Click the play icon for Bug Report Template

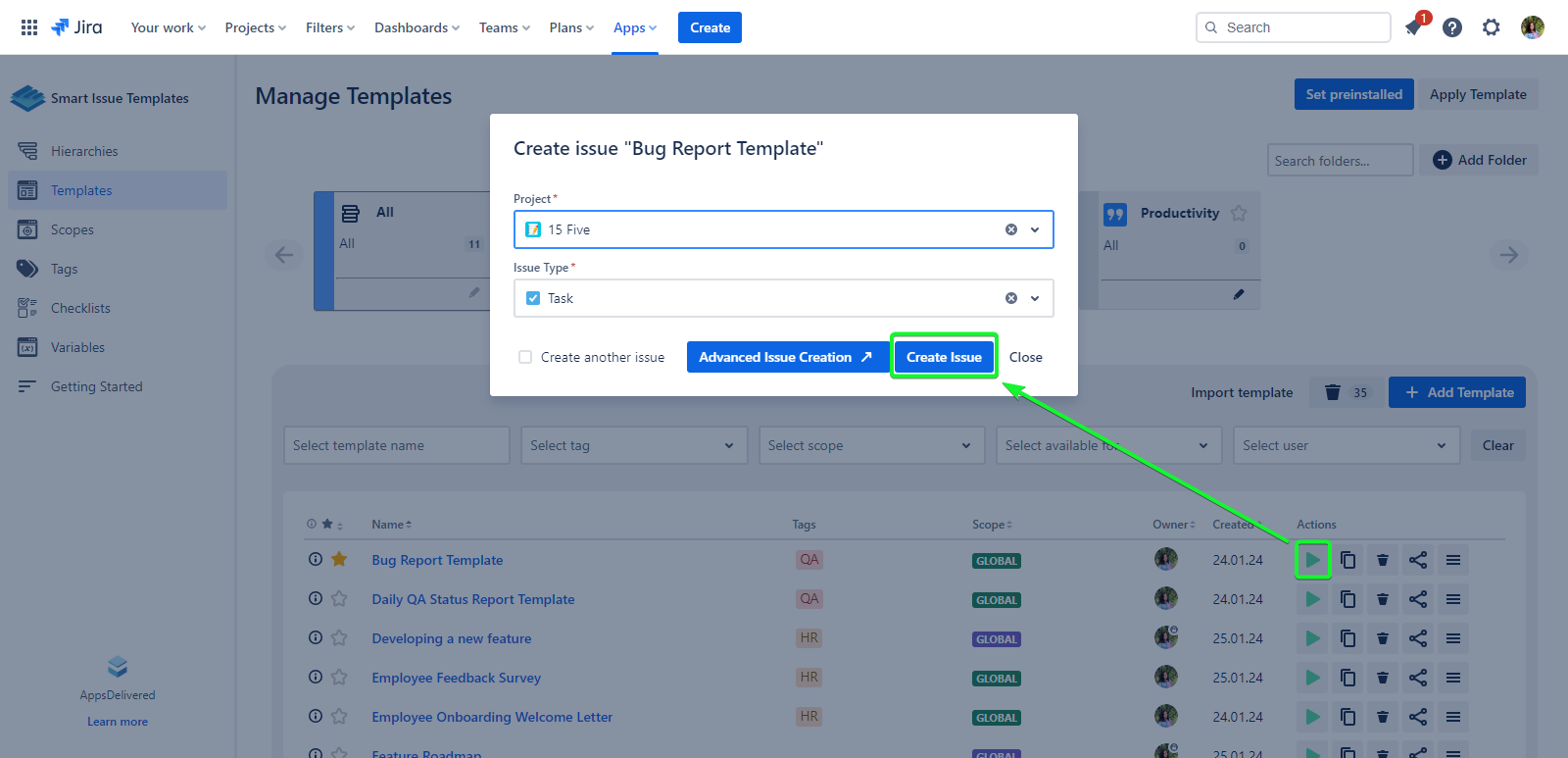pos(1312,560)
